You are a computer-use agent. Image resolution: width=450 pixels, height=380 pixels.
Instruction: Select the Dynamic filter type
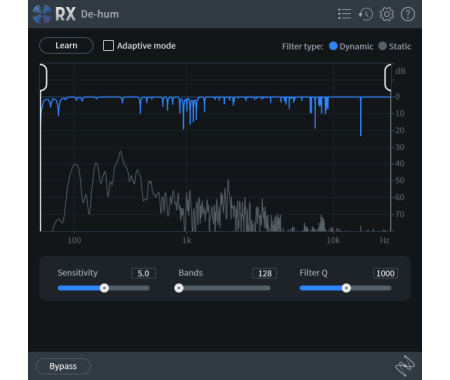[333, 46]
